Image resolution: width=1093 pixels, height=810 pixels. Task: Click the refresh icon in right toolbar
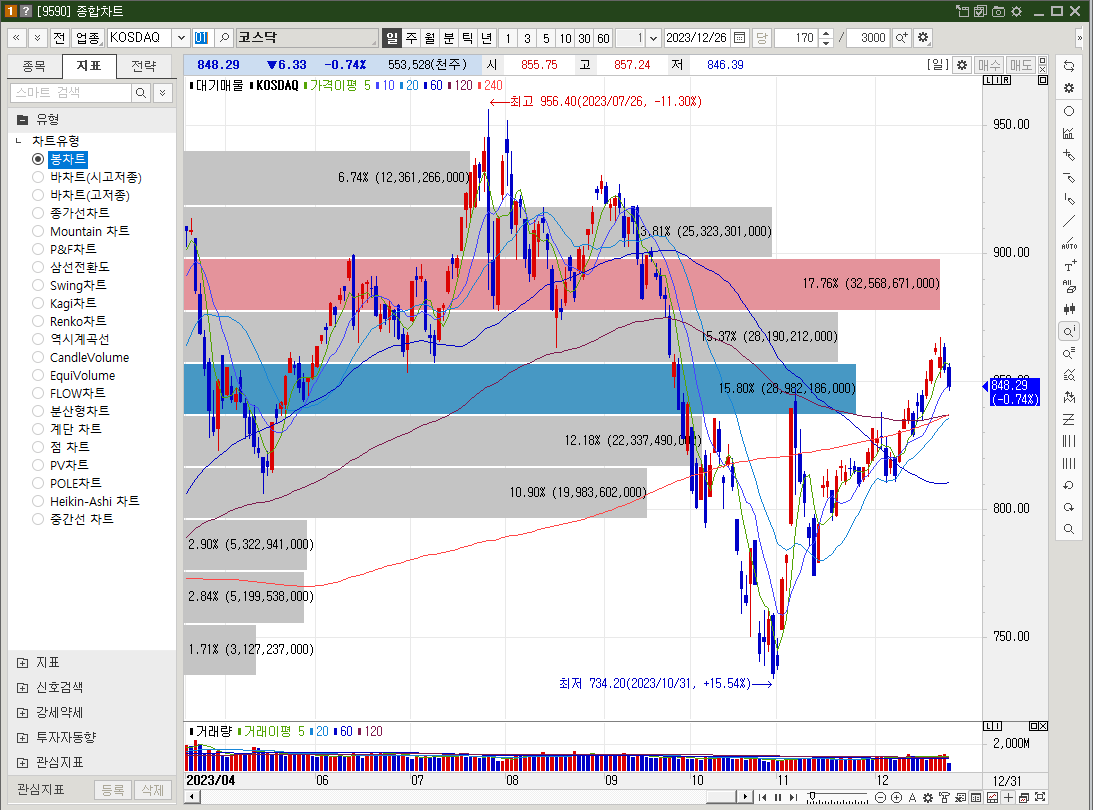point(1069,66)
